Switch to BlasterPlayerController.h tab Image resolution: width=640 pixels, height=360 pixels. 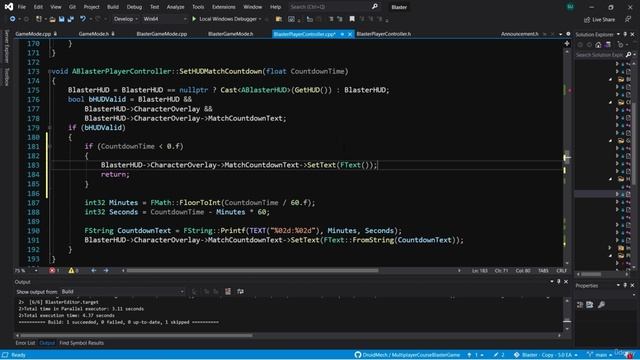(x=384, y=34)
